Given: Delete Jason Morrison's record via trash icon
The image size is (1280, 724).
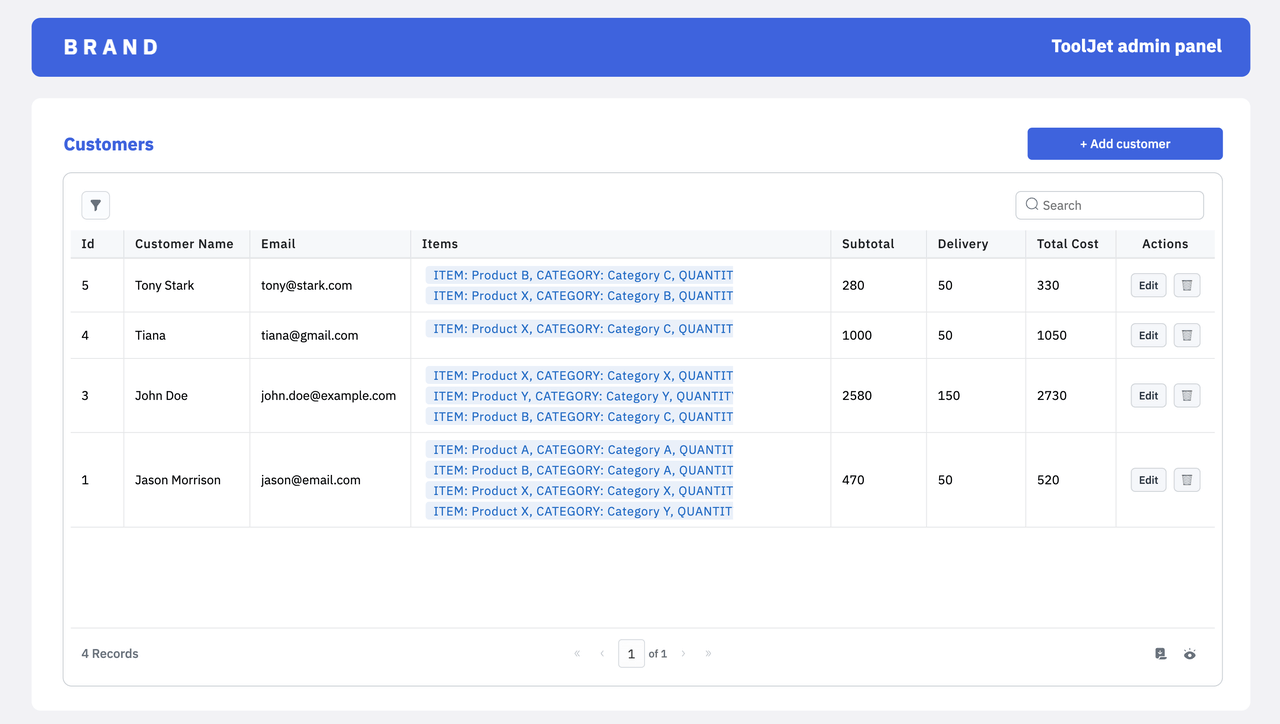Looking at the screenshot, I should click(1186, 480).
